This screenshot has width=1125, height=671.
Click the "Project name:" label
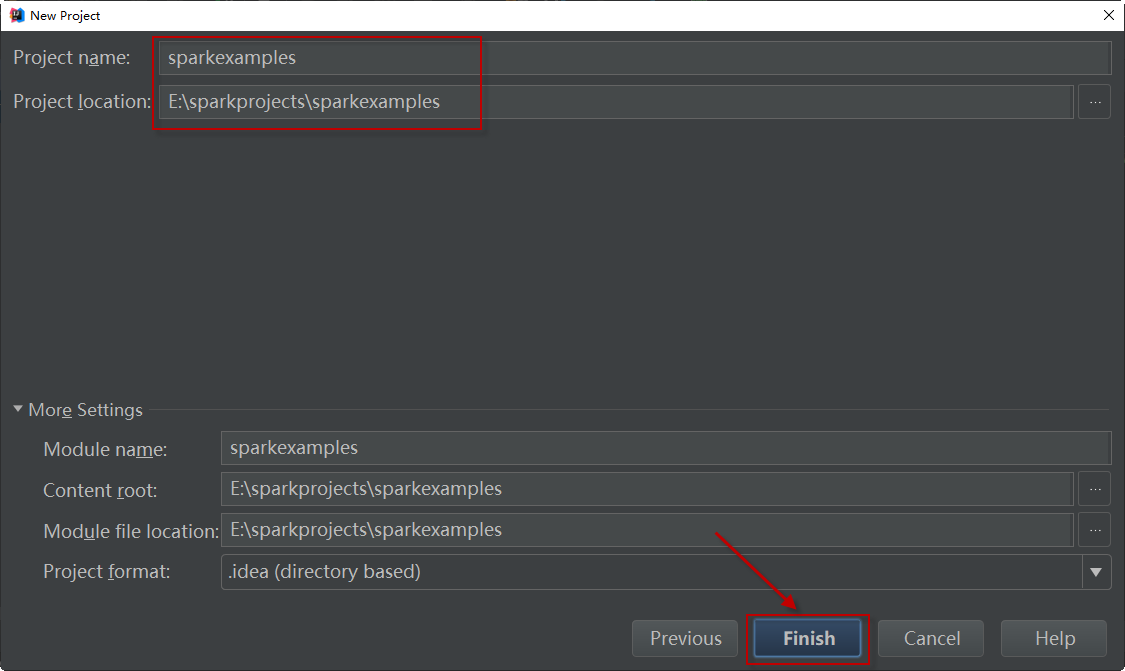tap(72, 58)
